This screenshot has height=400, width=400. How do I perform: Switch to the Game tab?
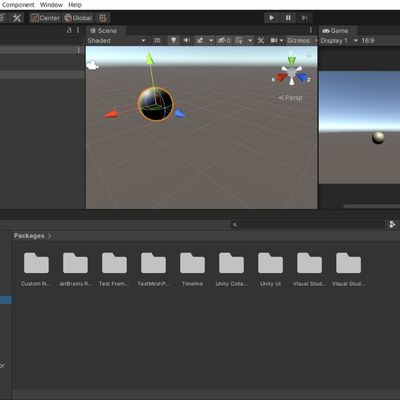pyautogui.click(x=336, y=31)
